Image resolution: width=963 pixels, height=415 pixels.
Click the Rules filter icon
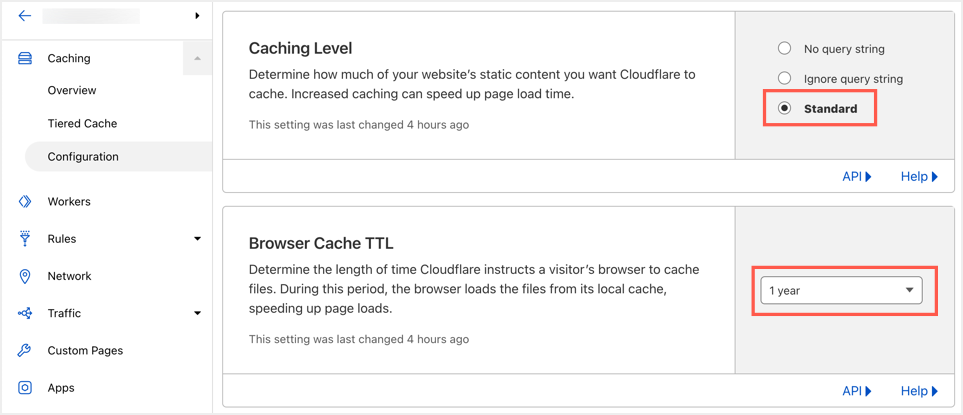(x=25, y=239)
